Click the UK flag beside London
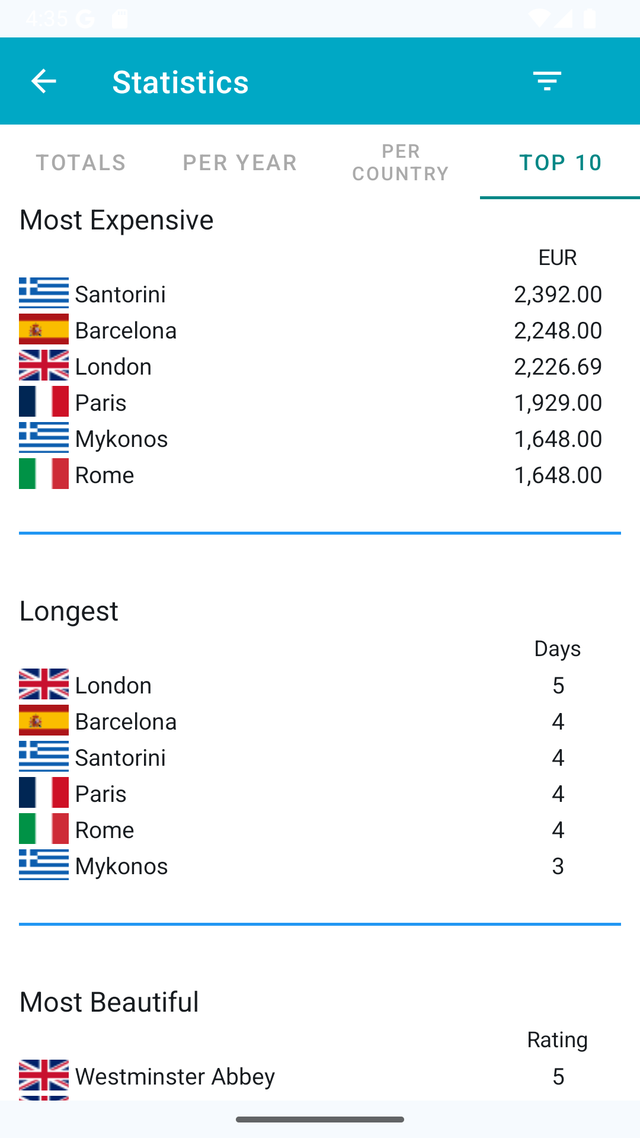The width and height of the screenshot is (640, 1138). click(42, 365)
